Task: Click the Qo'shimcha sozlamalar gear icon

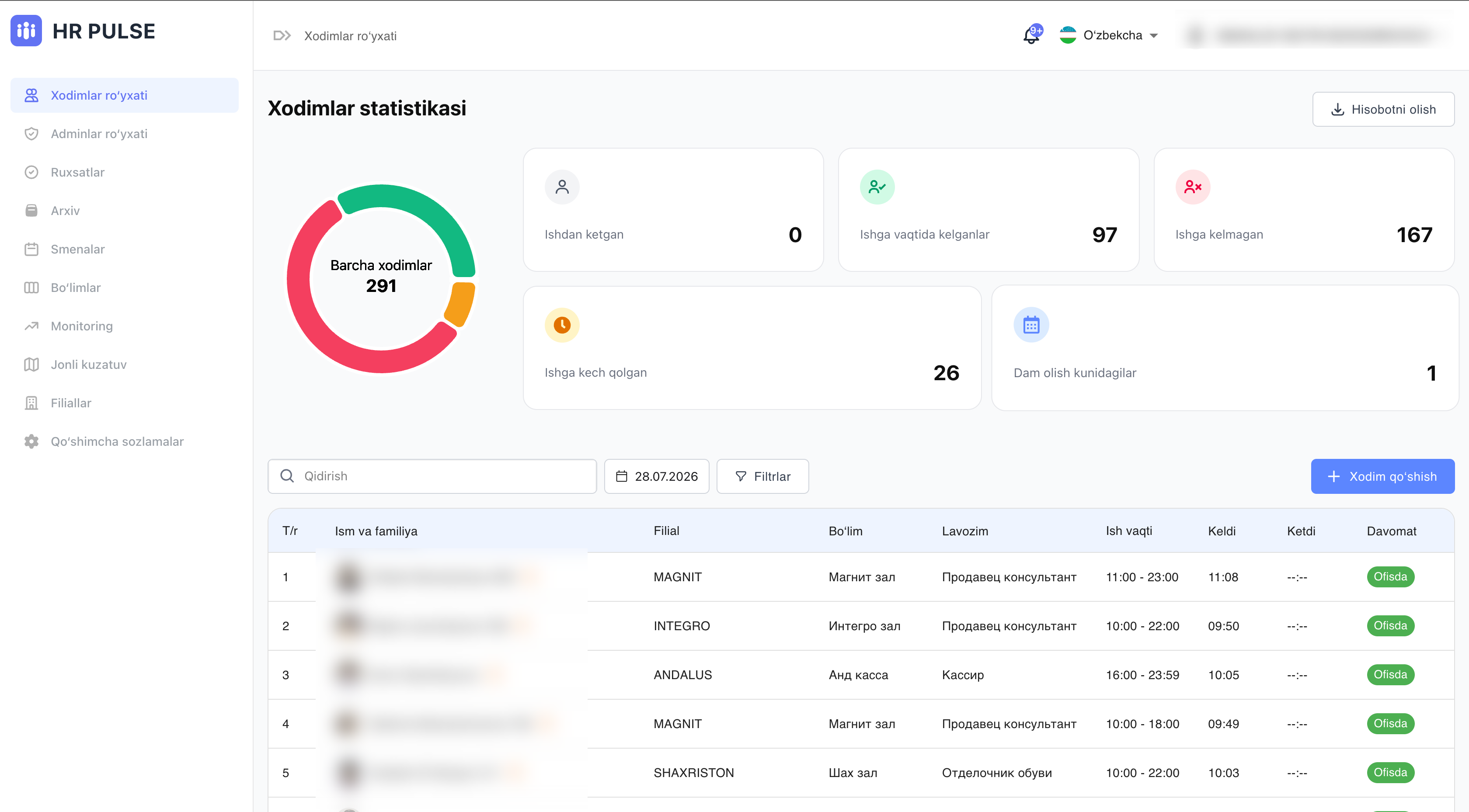Action: point(31,441)
